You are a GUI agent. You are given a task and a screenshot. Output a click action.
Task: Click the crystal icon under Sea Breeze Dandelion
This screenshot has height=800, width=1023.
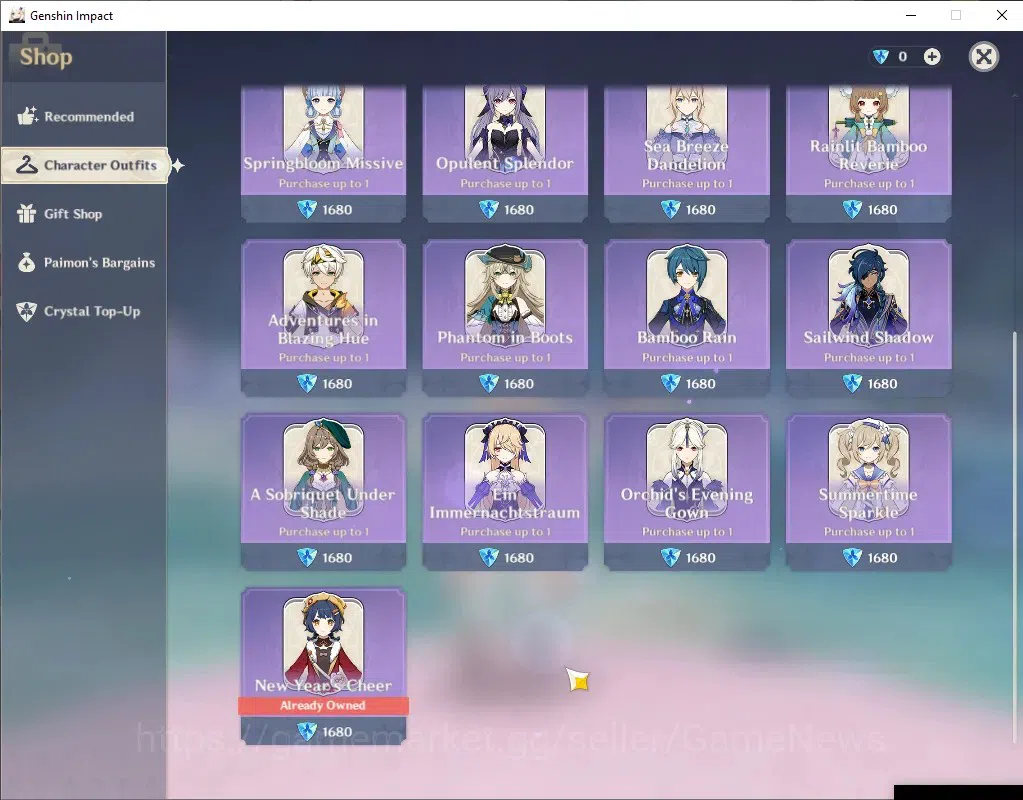(671, 209)
